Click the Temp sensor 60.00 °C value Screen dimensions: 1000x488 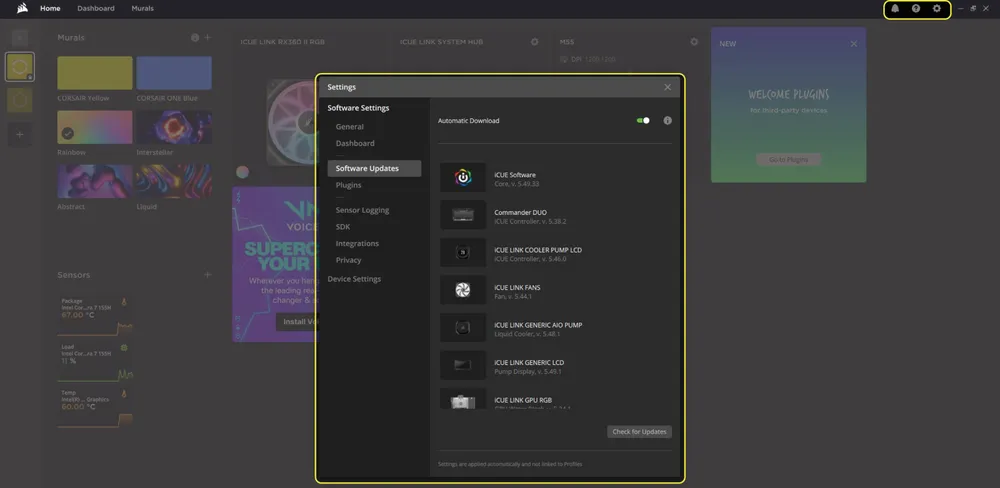pyautogui.click(x=78, y=407)
